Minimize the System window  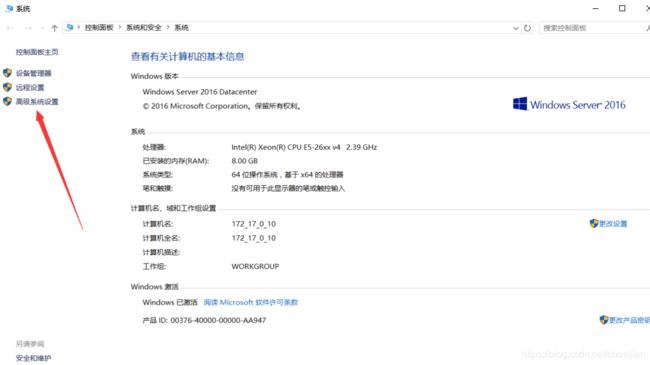(596, 8)
